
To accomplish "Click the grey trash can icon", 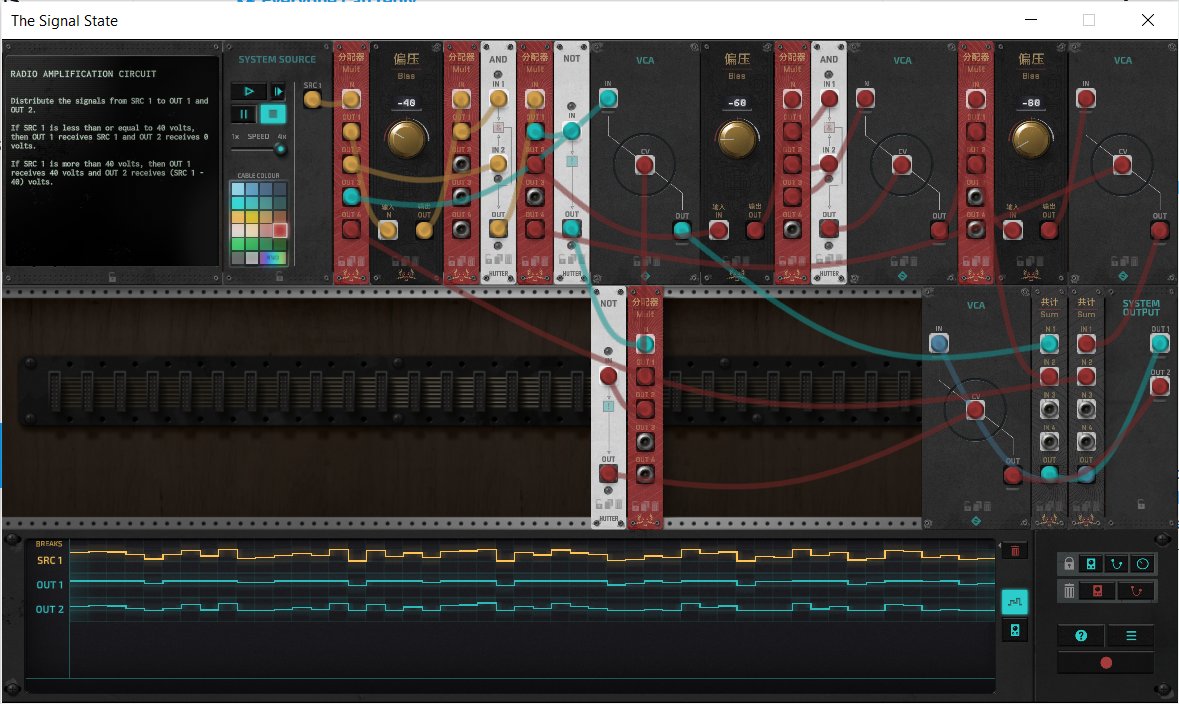I will point(1068,591).
